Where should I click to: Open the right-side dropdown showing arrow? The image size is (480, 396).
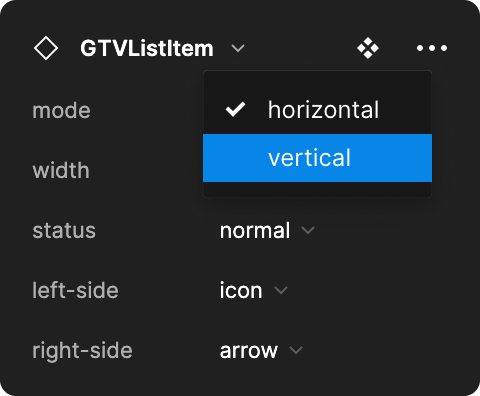pyautogui.click(x=261, y=350)
